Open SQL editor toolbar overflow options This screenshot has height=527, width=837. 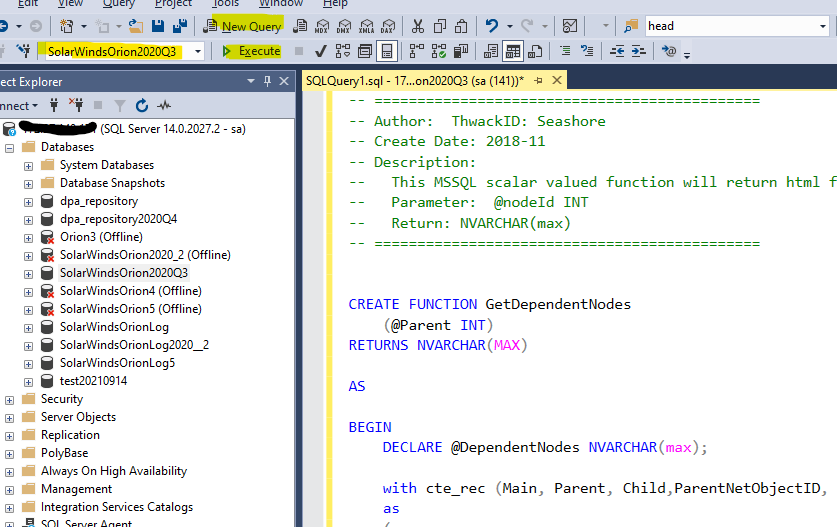[687, 54]
